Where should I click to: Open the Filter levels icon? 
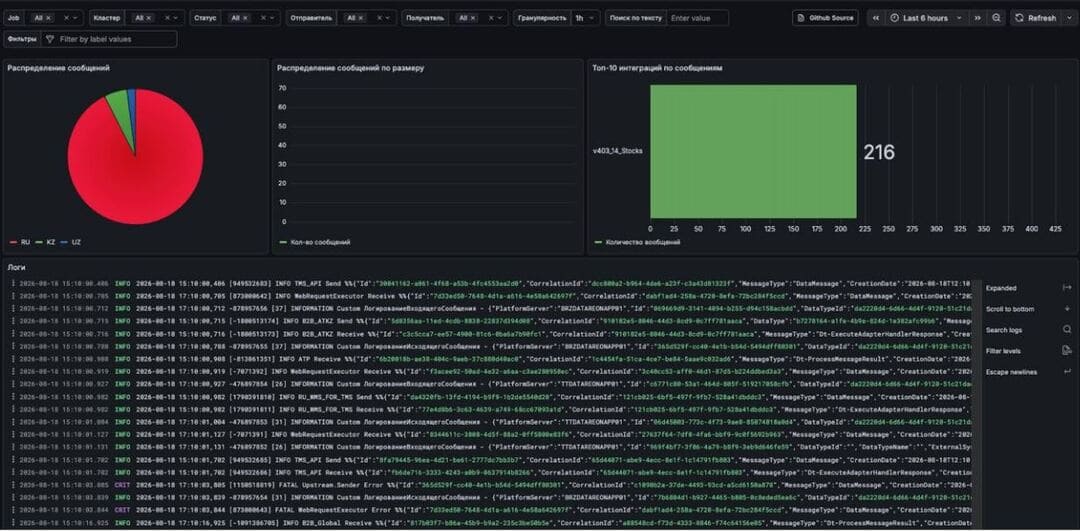1067,351
